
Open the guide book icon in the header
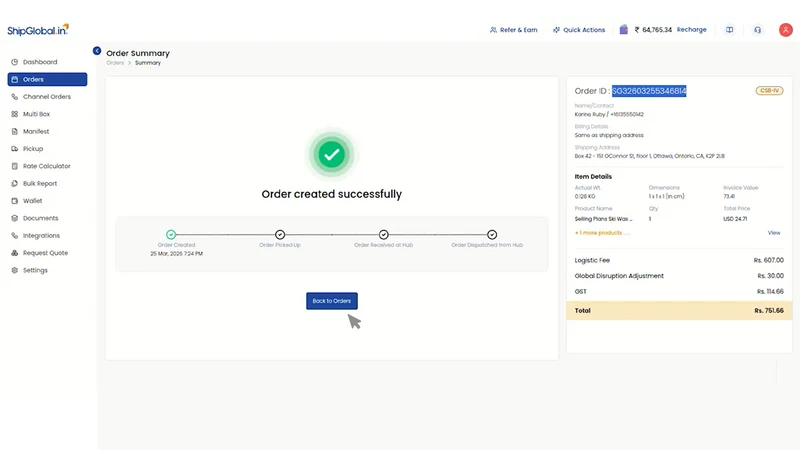coord(730,30)
